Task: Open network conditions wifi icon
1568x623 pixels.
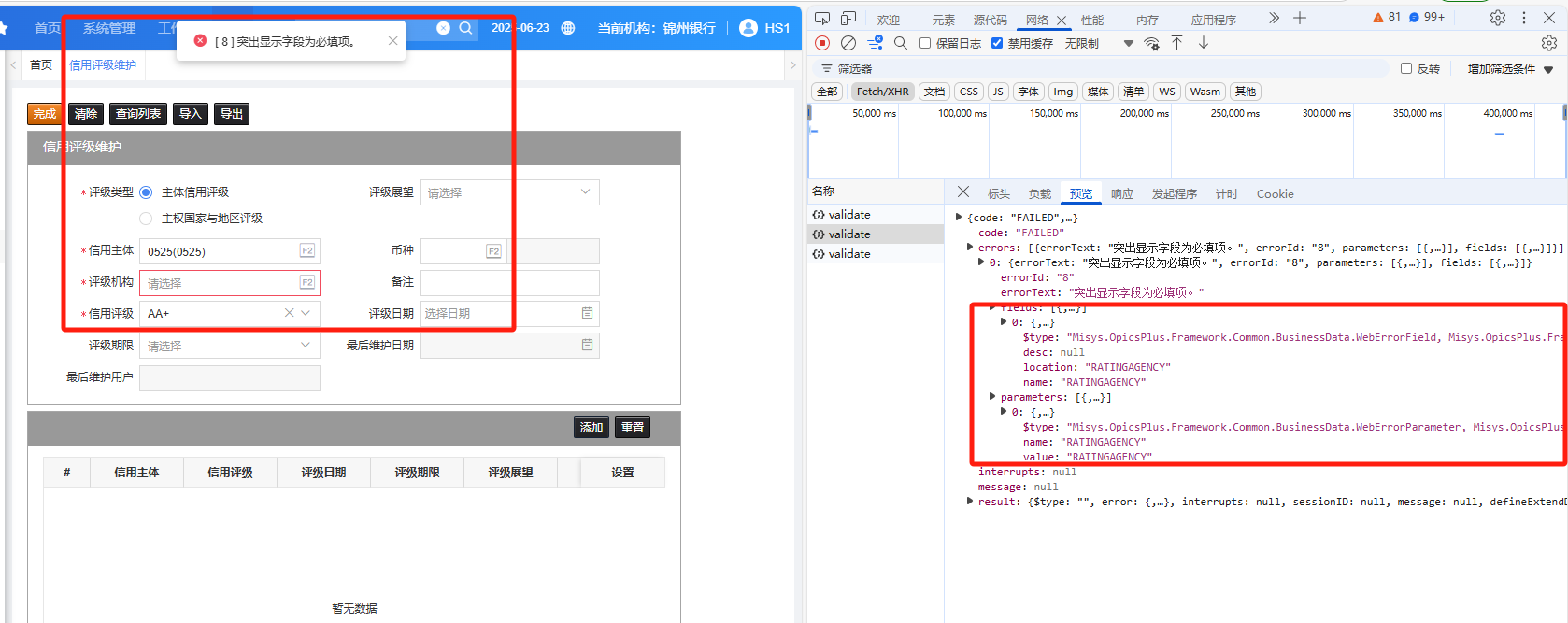Action: click(1151, 43)
